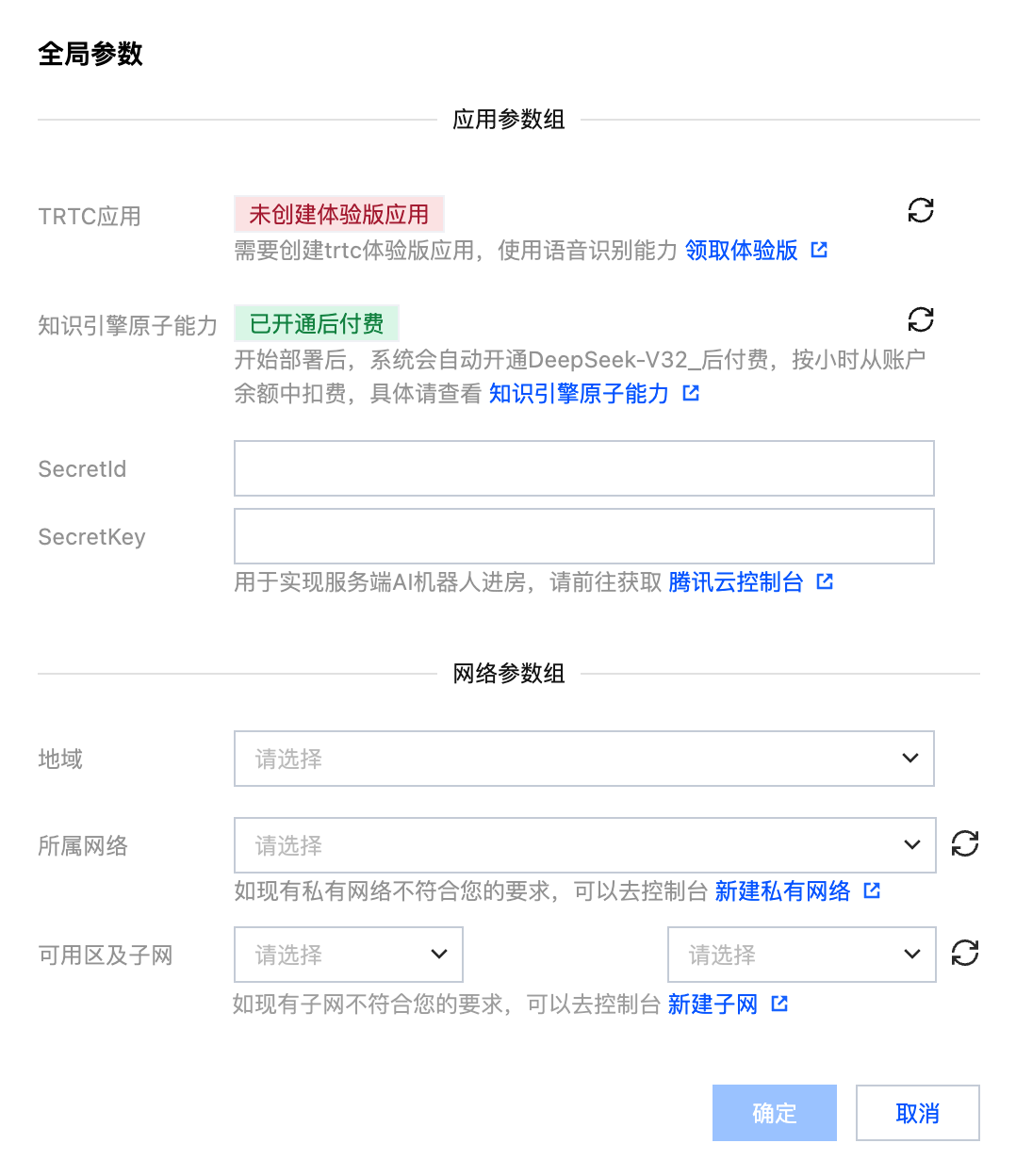Image resolution: width=1016 pixels, height=1176 pixels.
Task: Click external link icon beside 新建私有网络
Action: (872, 890)
